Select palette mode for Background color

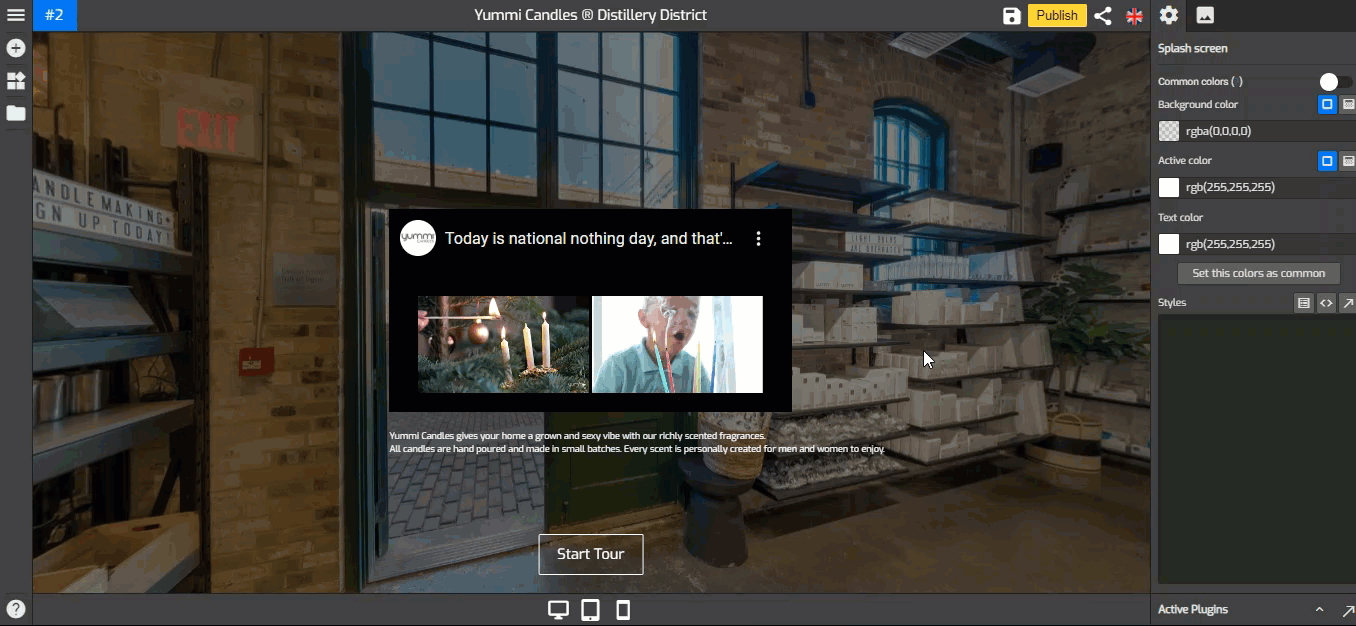tap(1347, 104)
